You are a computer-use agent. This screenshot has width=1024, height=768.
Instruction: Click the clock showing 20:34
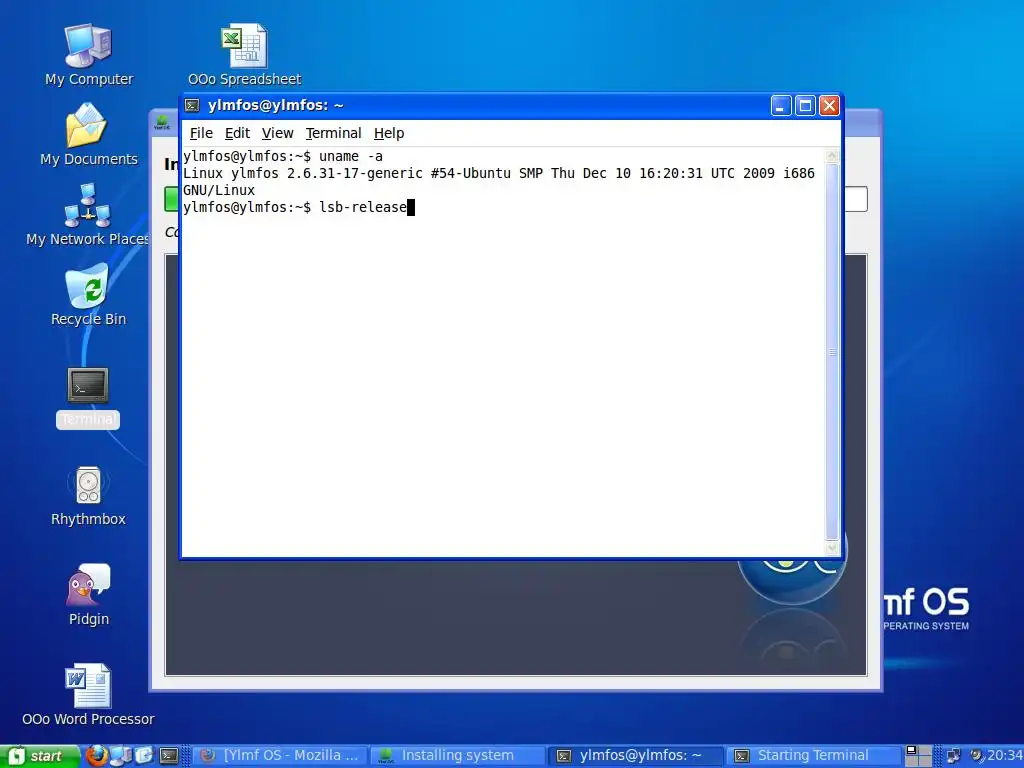pos(1004,756)
